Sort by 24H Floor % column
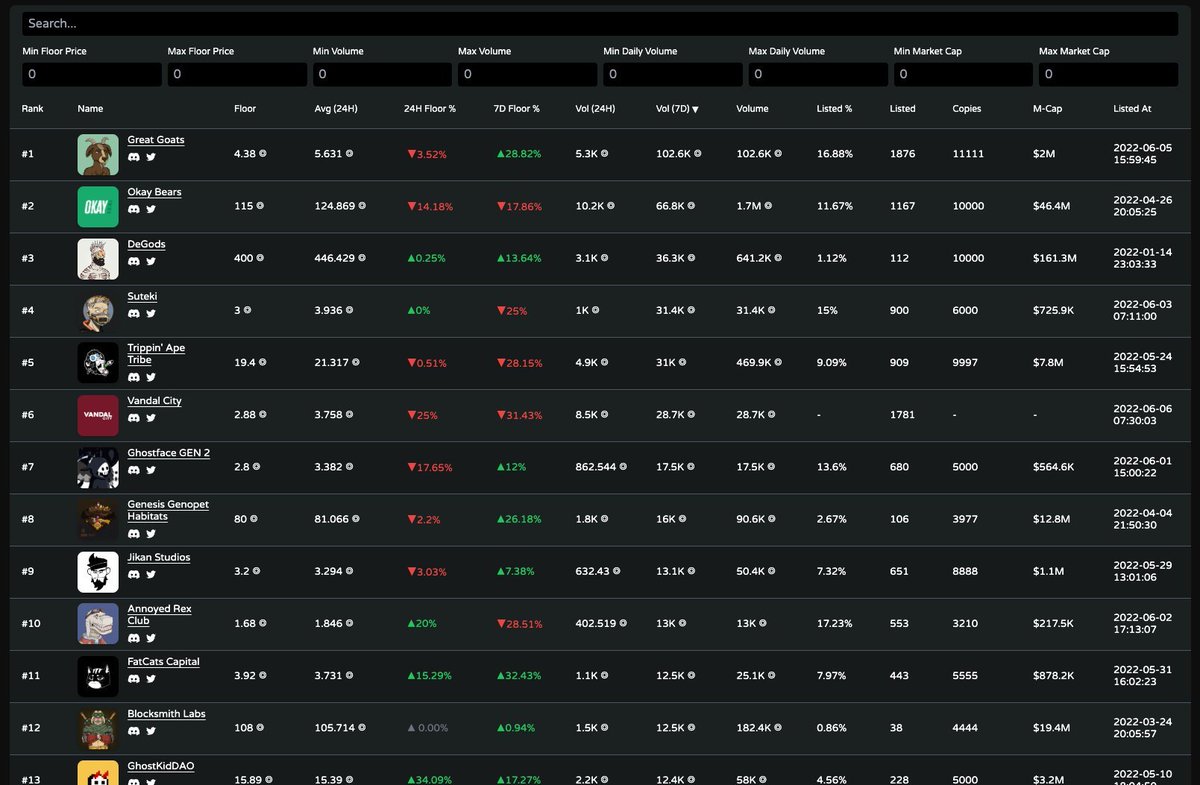Viewport: 1200px width, 785px height. 430,108
